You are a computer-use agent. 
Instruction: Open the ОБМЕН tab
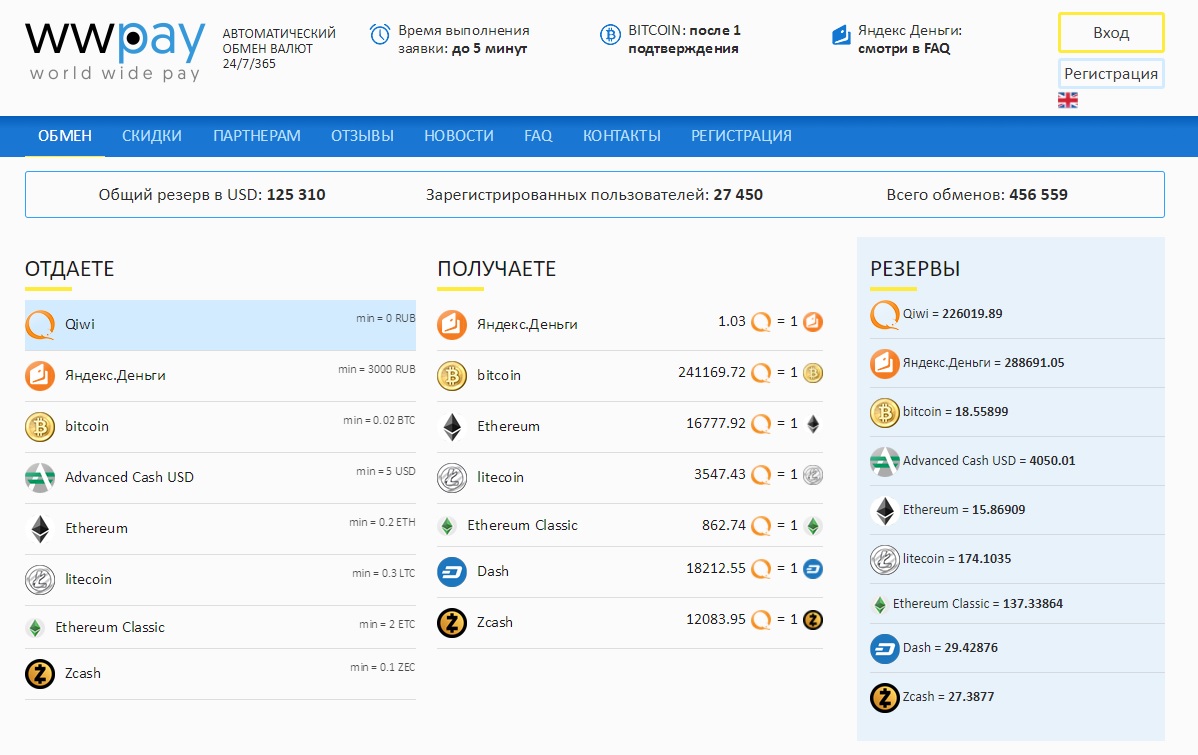pyautogui.click(x=65, y=136)
